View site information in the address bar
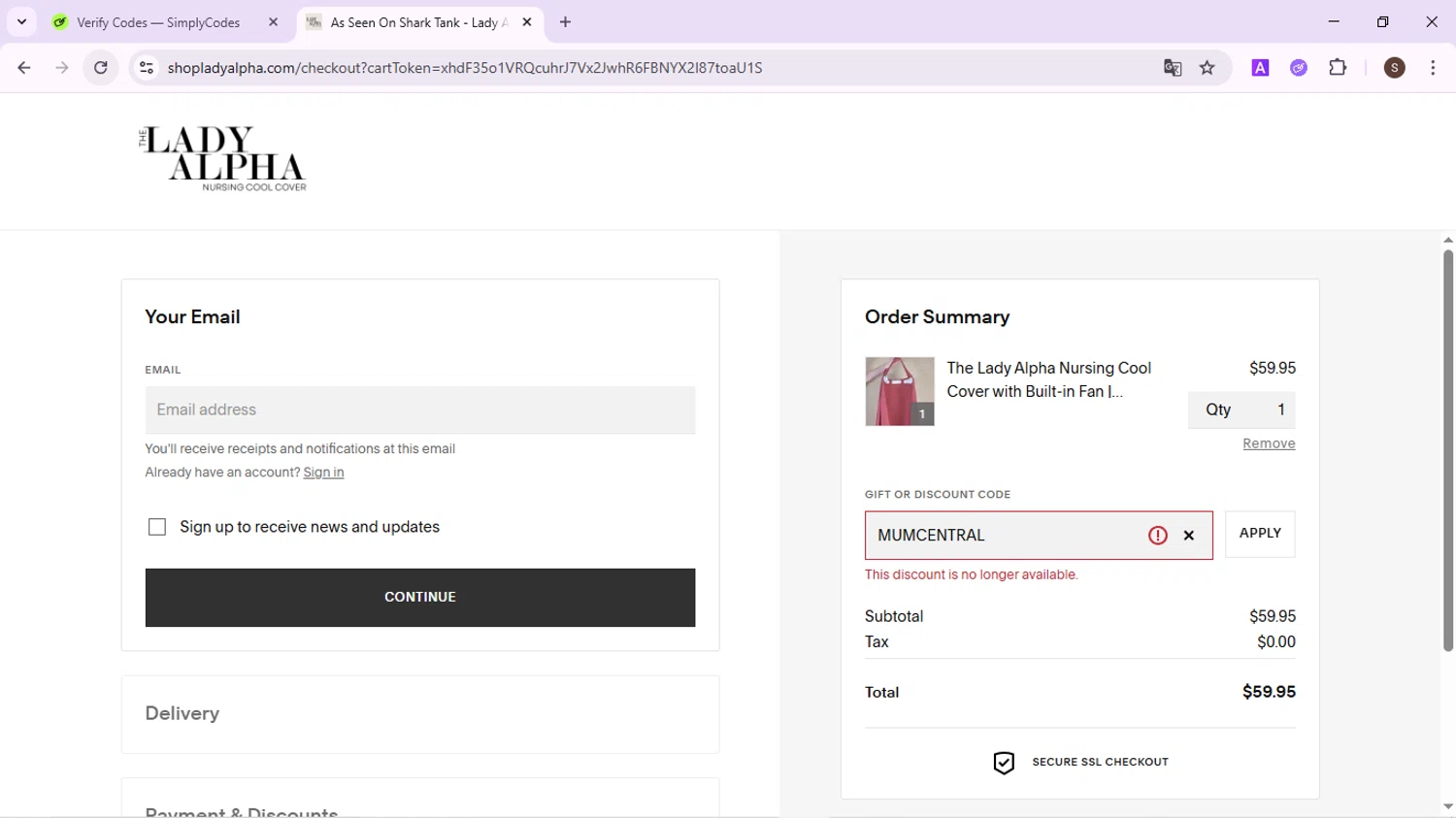Screen dimensions: 1456x818 tap(147, 68)
